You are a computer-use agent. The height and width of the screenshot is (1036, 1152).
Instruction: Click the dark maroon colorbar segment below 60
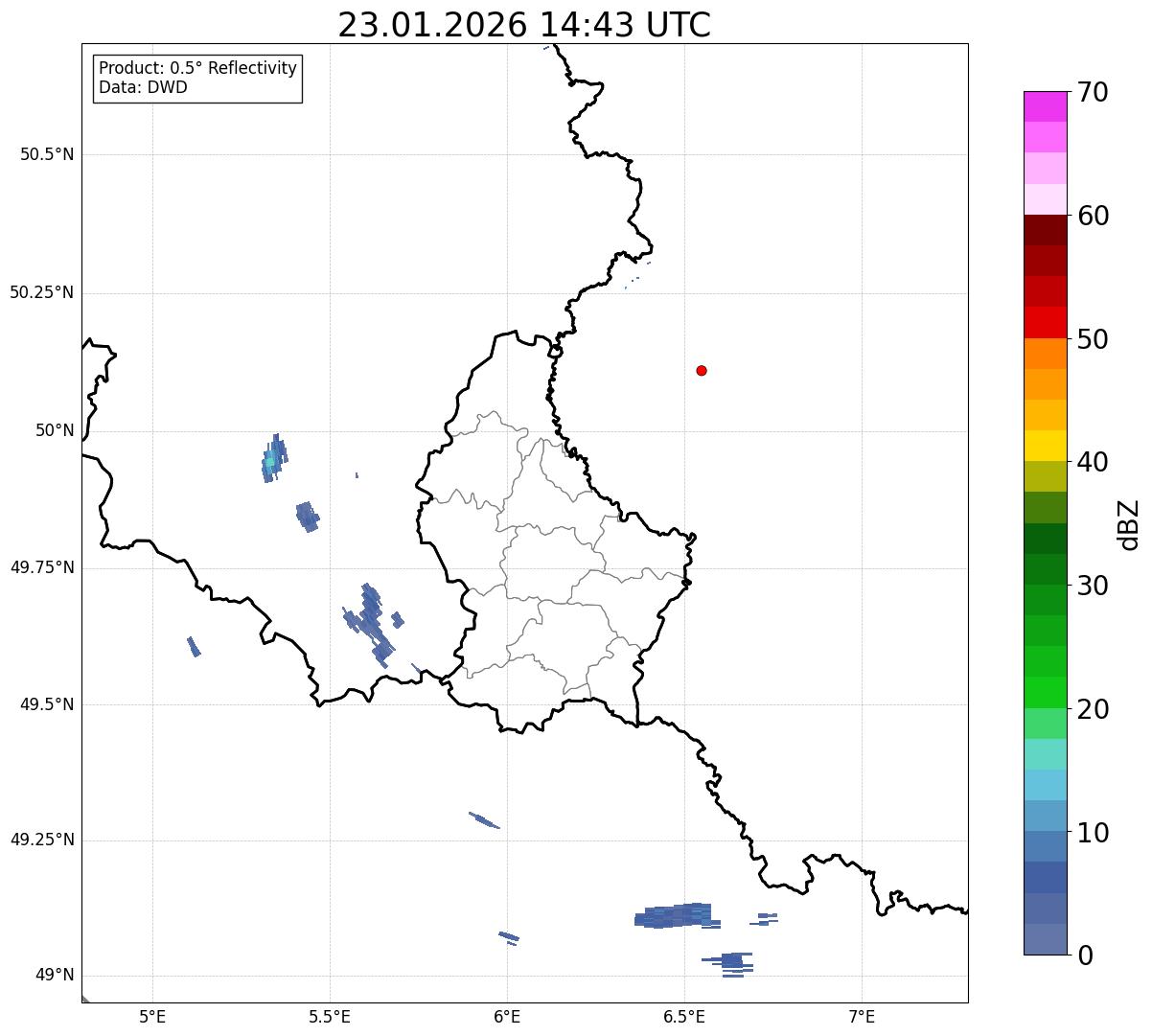1045,230
